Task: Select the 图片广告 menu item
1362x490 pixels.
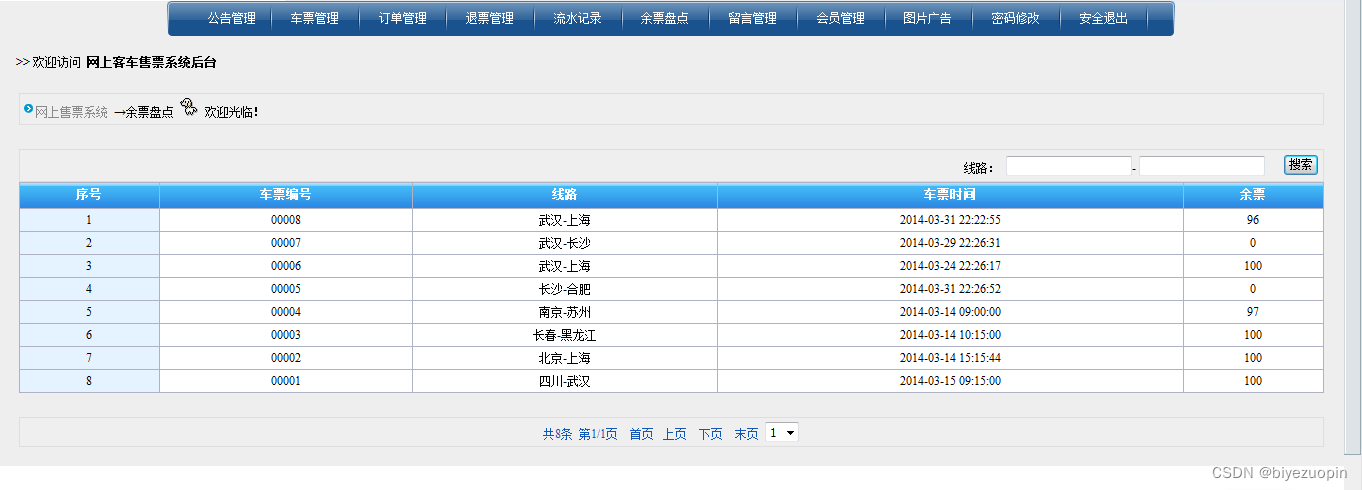Action: coord(927,18)
